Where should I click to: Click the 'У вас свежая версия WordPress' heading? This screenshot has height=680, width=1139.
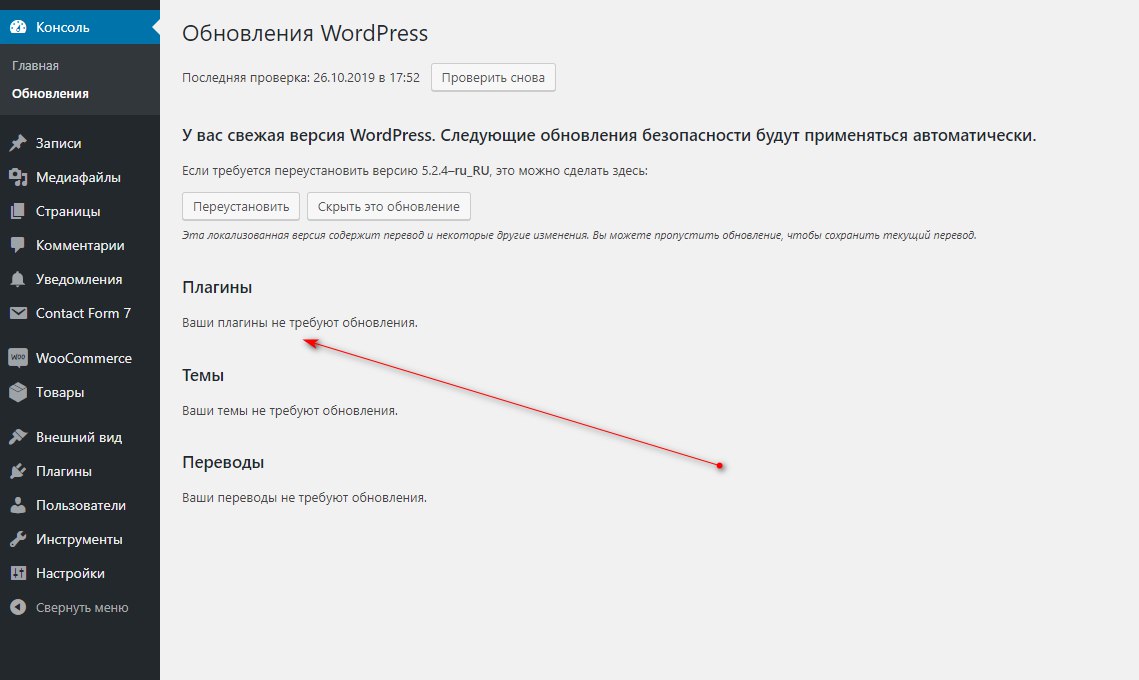609,136
